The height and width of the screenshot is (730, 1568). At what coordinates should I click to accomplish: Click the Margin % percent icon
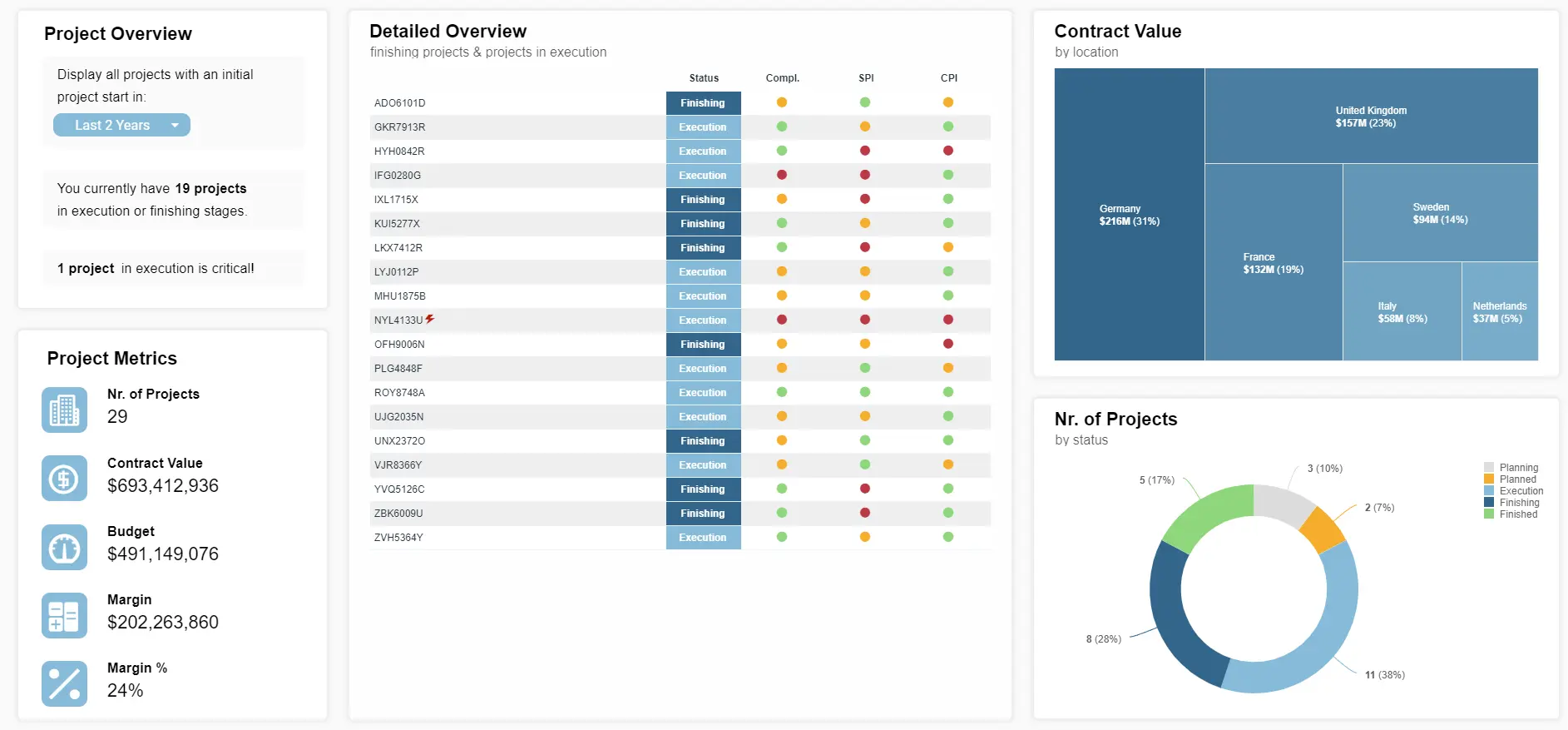(64, 683)
